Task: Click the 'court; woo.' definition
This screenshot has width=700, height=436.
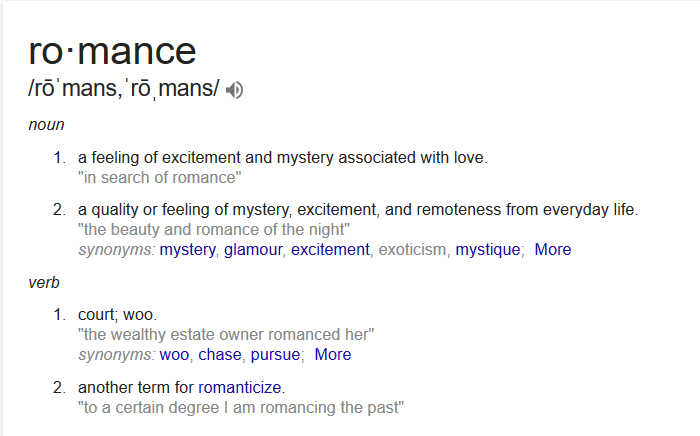Action: 117,315
